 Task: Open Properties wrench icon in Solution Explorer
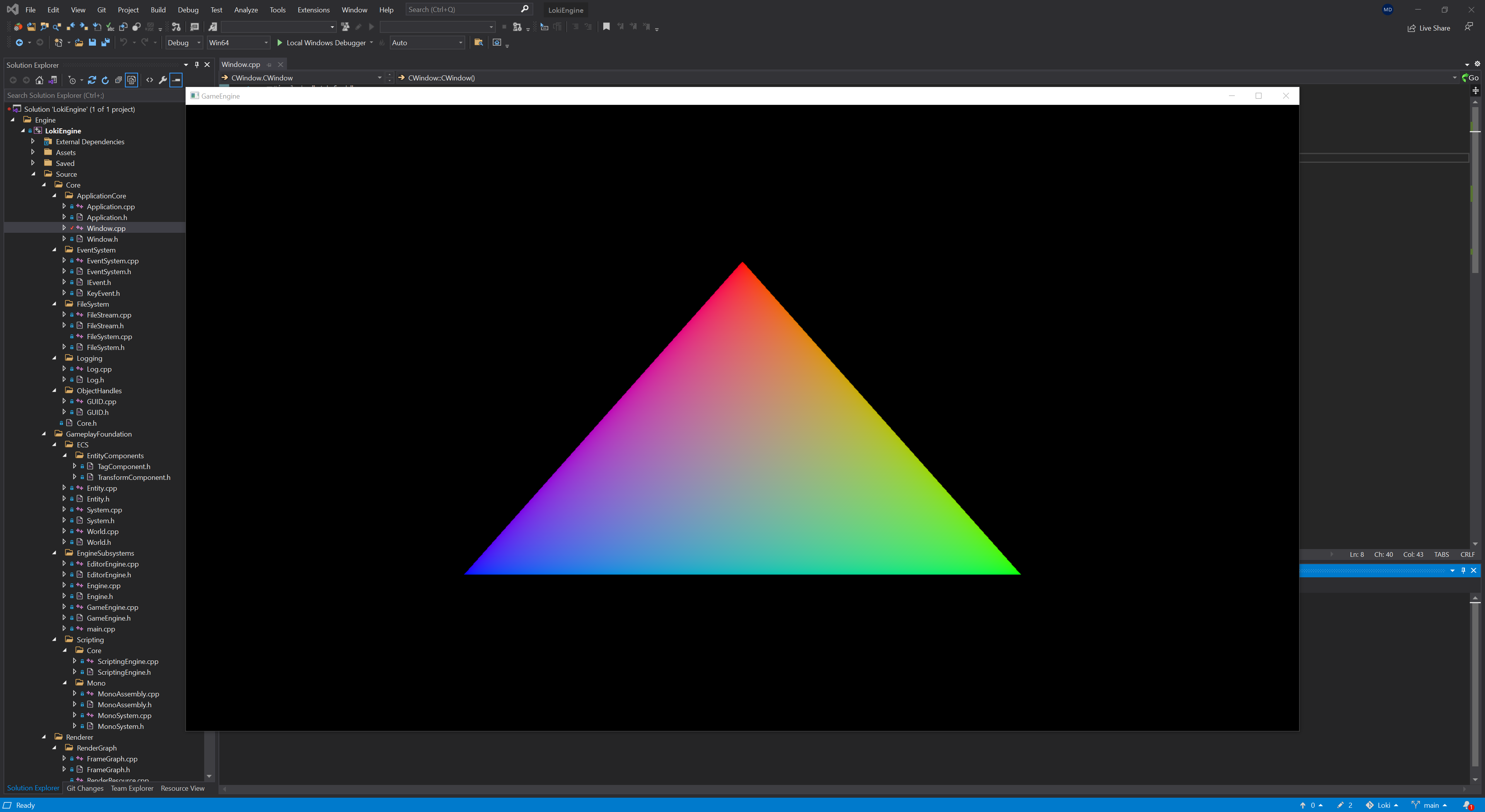pyautogui.click(x=162, y=80)
